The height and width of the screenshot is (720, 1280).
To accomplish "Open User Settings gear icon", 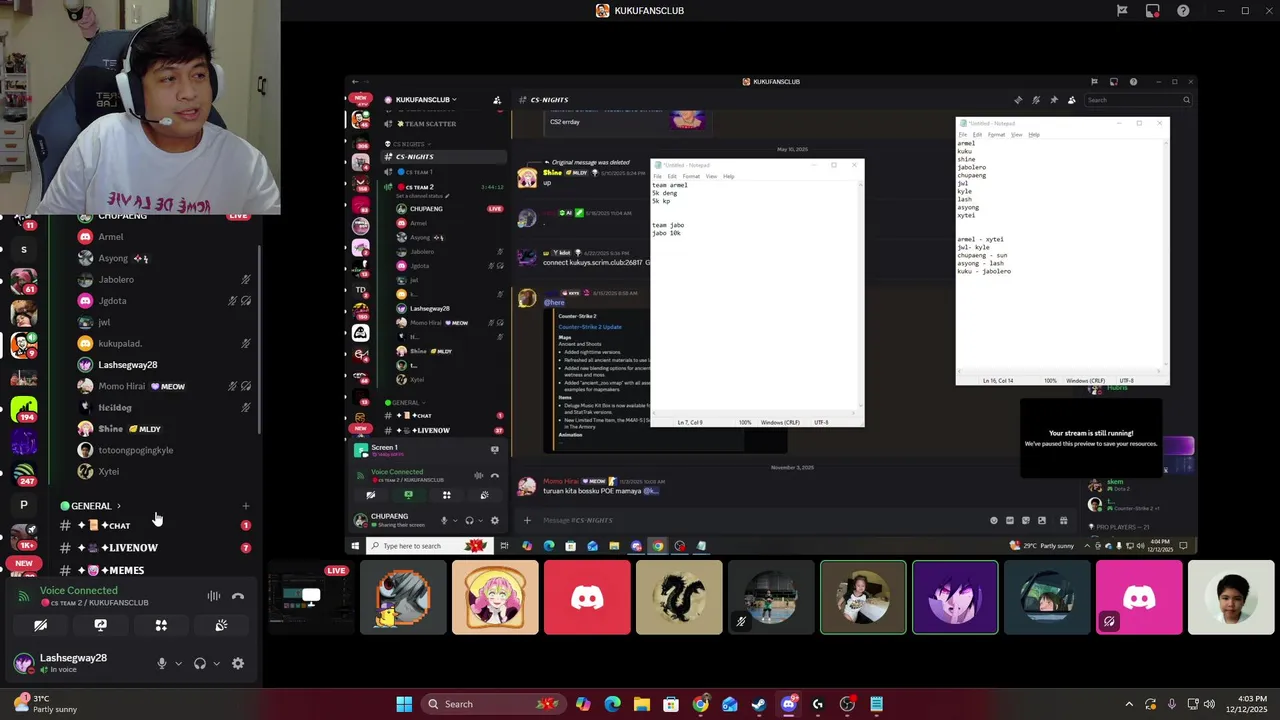I will [238, 663].
